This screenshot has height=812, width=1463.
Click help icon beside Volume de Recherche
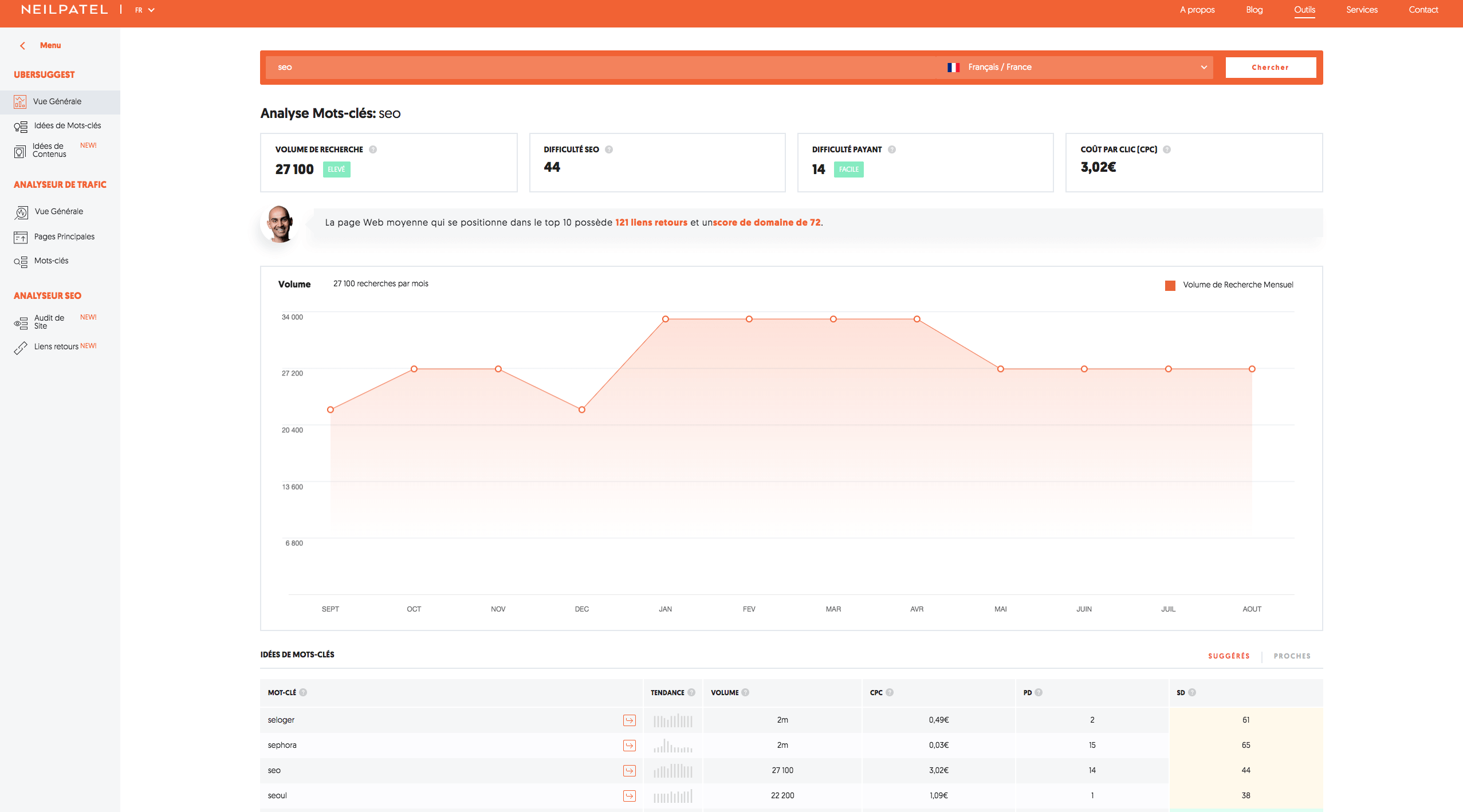point(373,149)
